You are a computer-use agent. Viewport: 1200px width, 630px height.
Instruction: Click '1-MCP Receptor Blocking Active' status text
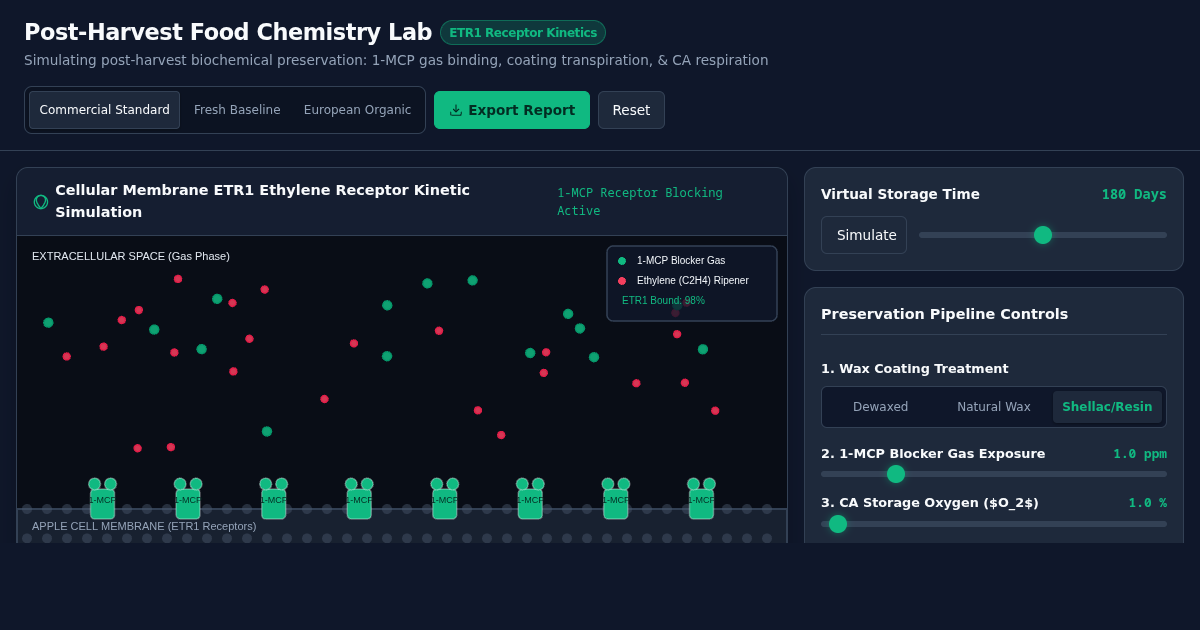[640, 202]
